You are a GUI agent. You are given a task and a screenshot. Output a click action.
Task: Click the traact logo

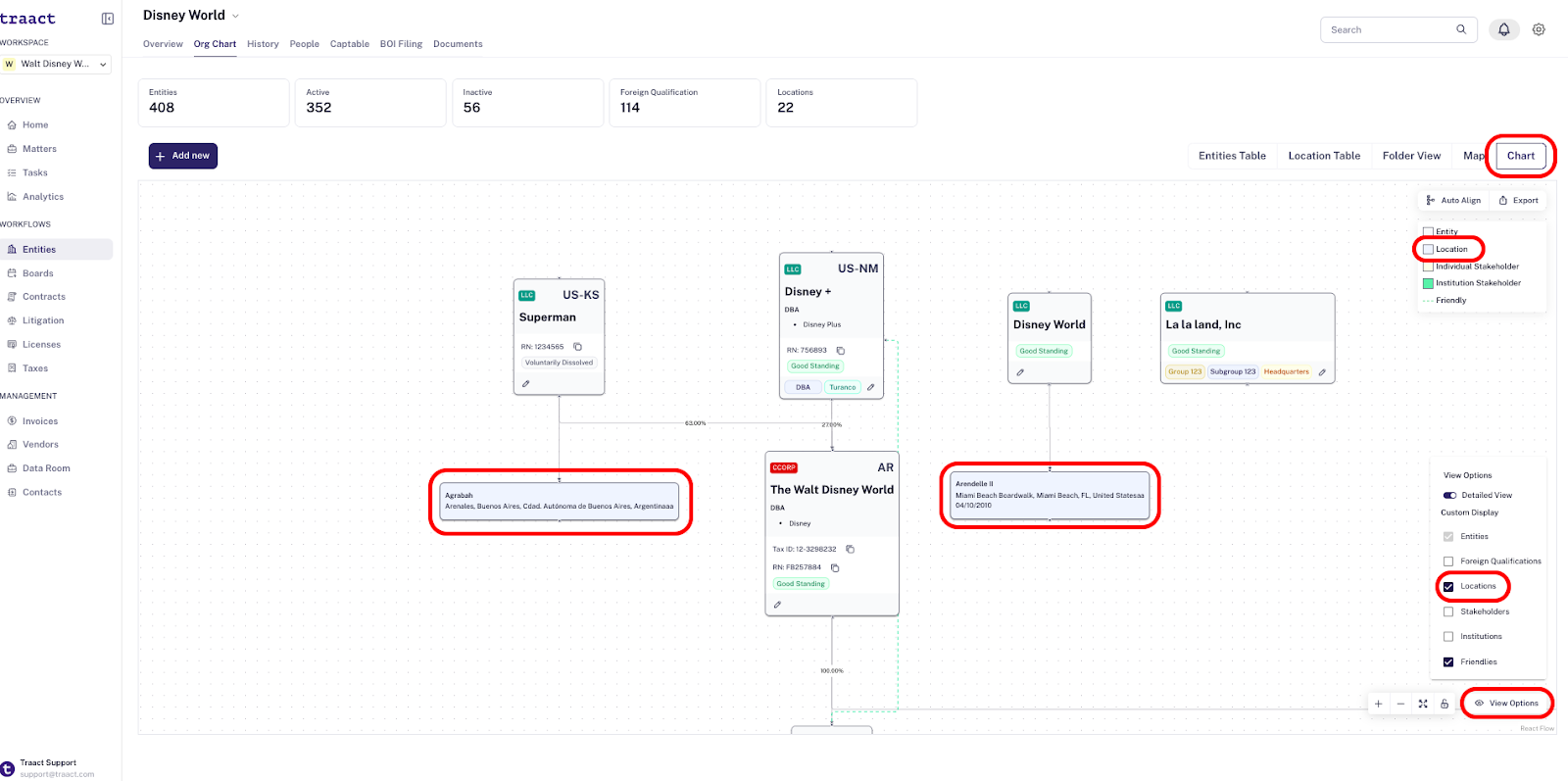click(x=27, y=19)
